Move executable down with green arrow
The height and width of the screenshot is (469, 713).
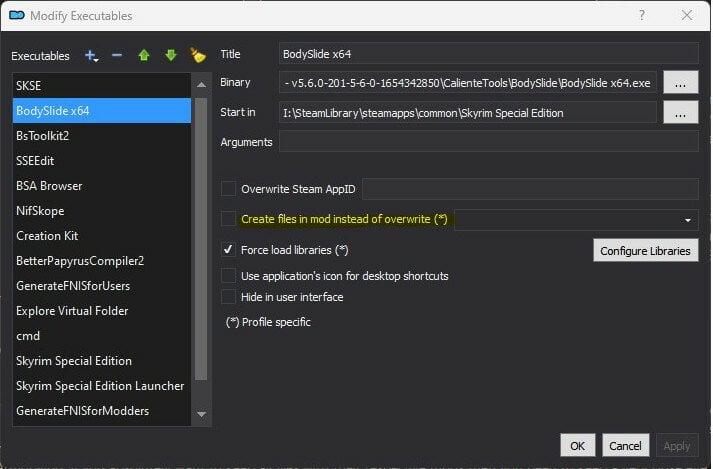coord(171,55)
